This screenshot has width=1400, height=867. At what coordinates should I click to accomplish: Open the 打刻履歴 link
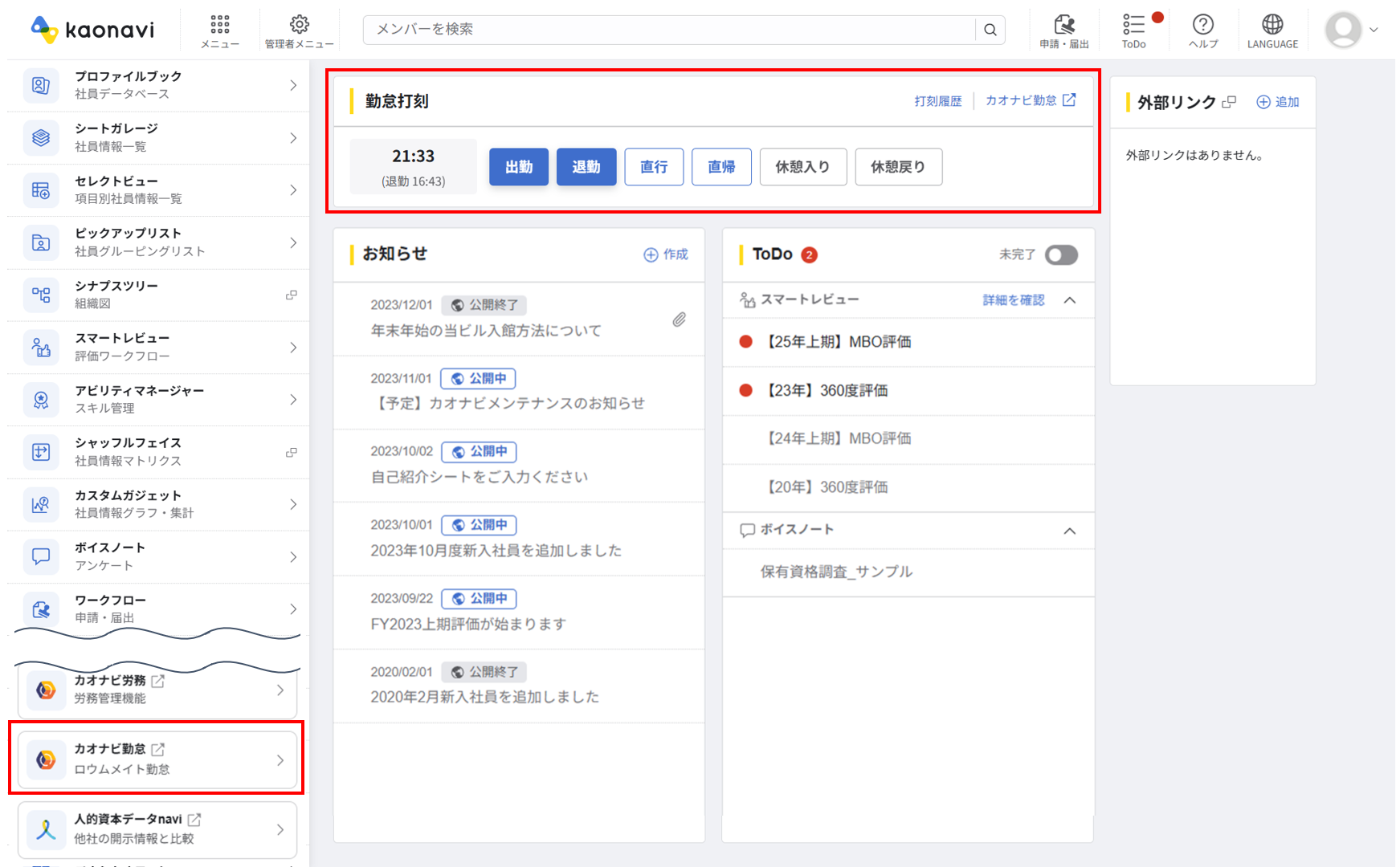pyautogui.click(x=937, y=101)
